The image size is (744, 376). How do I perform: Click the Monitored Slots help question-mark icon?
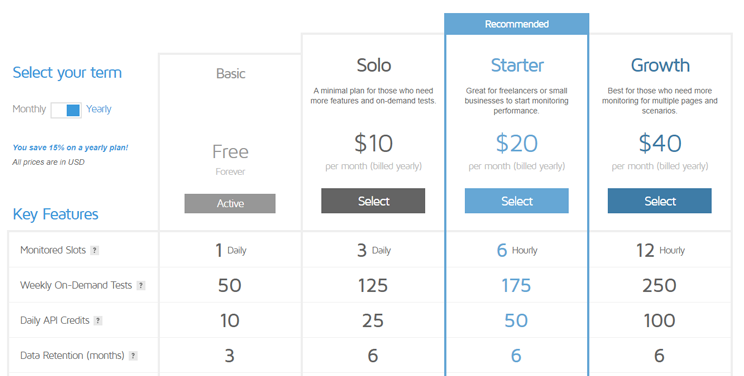tap(95, 250)
